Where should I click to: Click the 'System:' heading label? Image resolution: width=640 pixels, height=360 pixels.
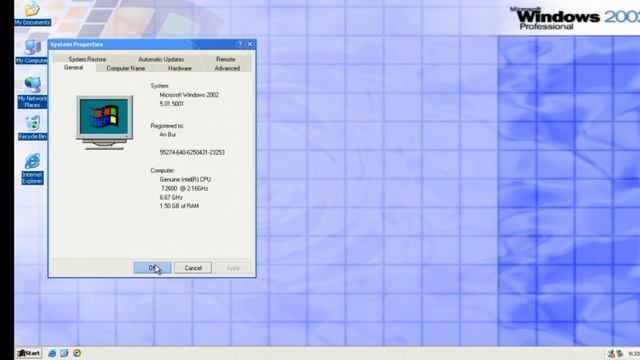point(160,86)
